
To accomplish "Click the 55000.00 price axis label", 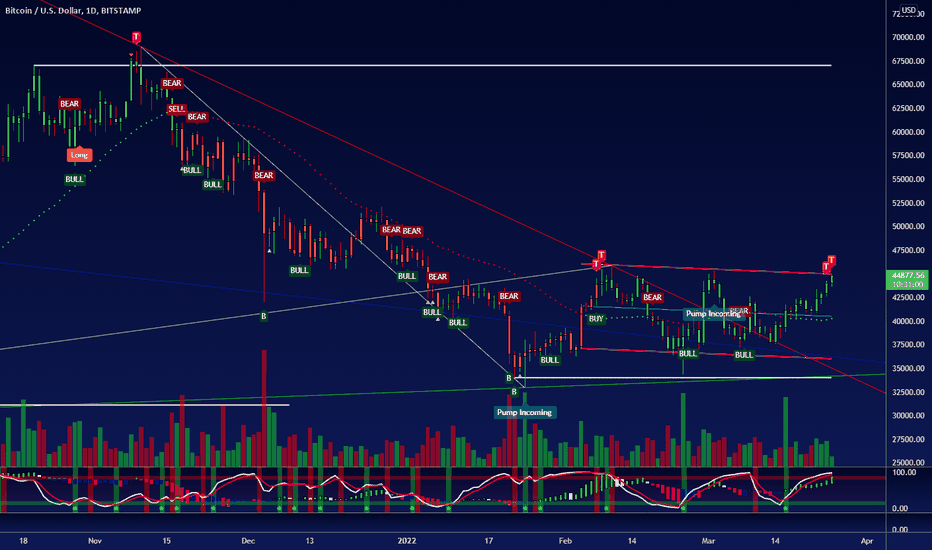I will 908,179.
